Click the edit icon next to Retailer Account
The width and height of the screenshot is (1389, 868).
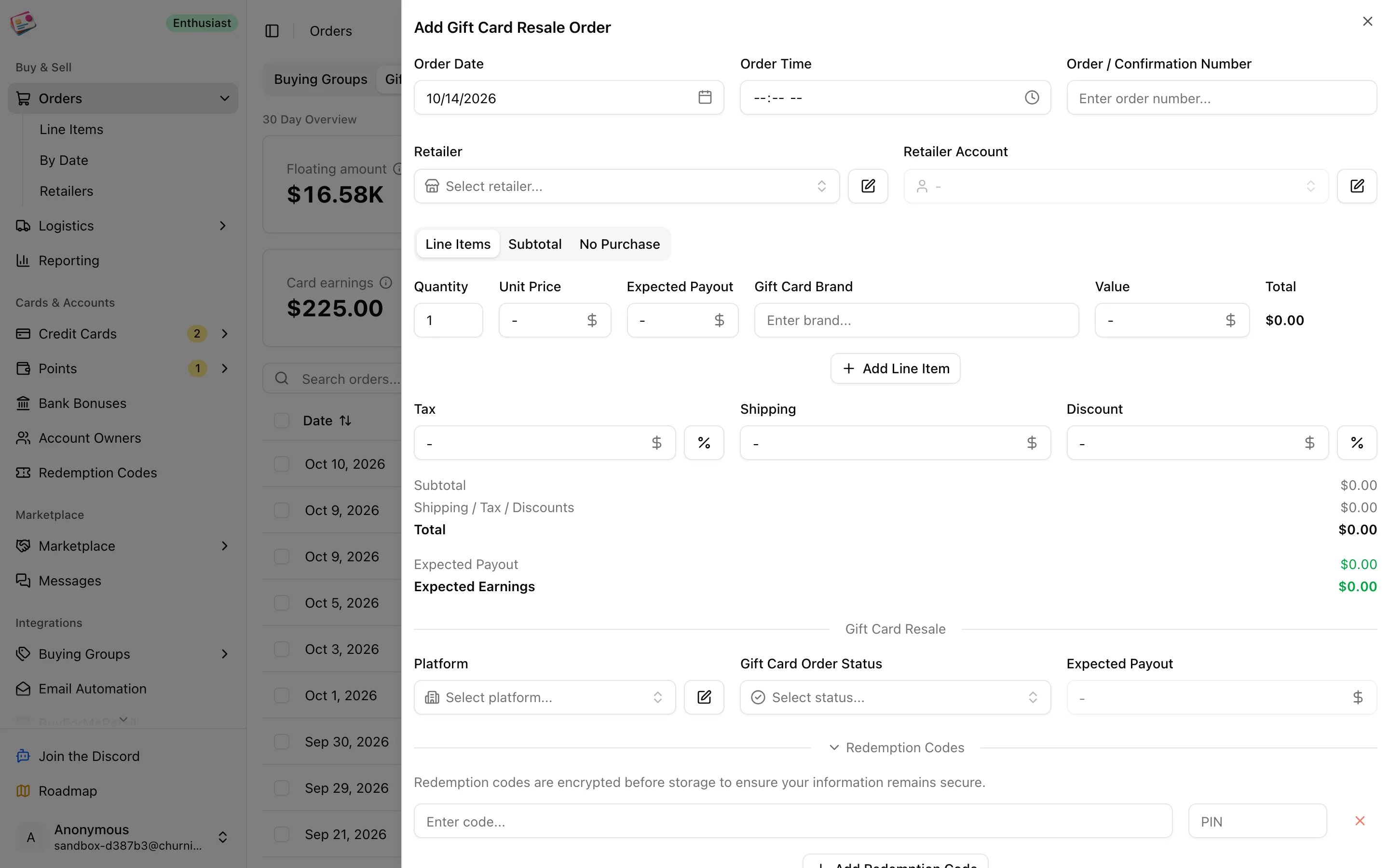coord(1357,186)
